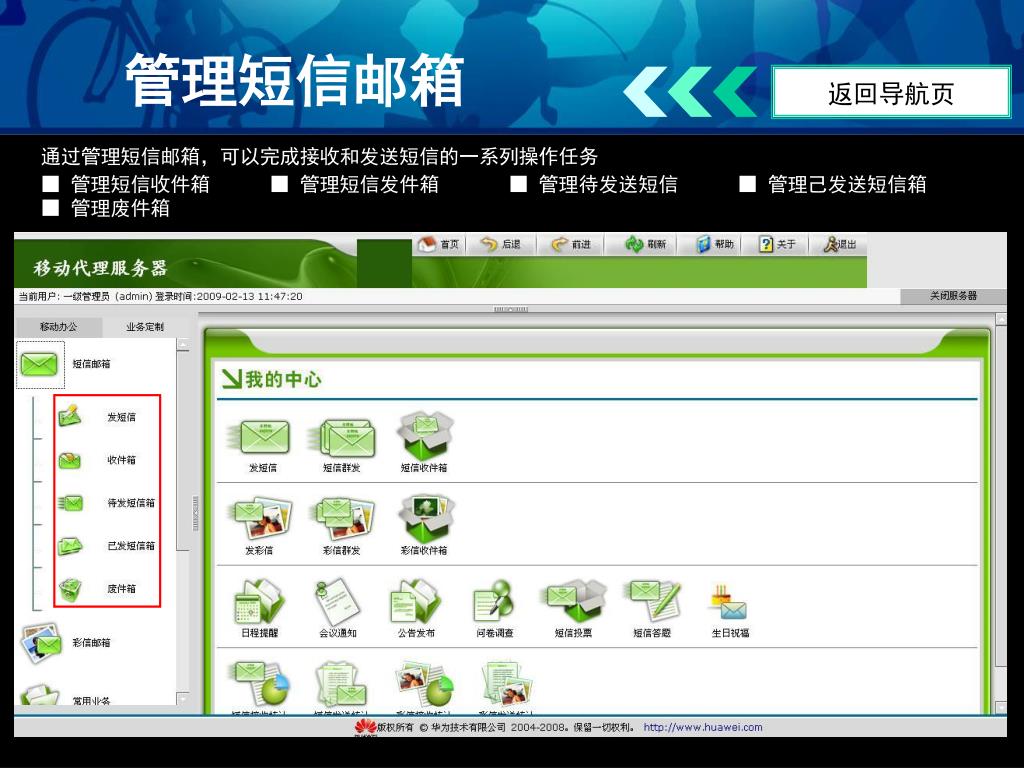Viewport: 1024px width, 768px height.
Task: Click the www.huawei.com link in the footer
Action: coord(703,727)
